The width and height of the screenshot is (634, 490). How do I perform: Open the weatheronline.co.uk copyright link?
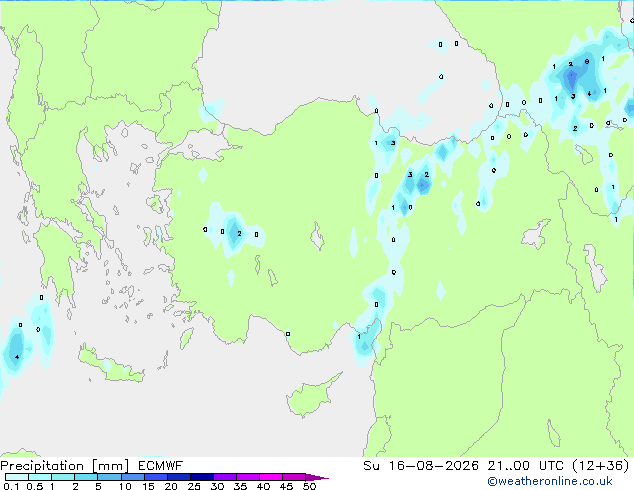click(x=550, y=481)
